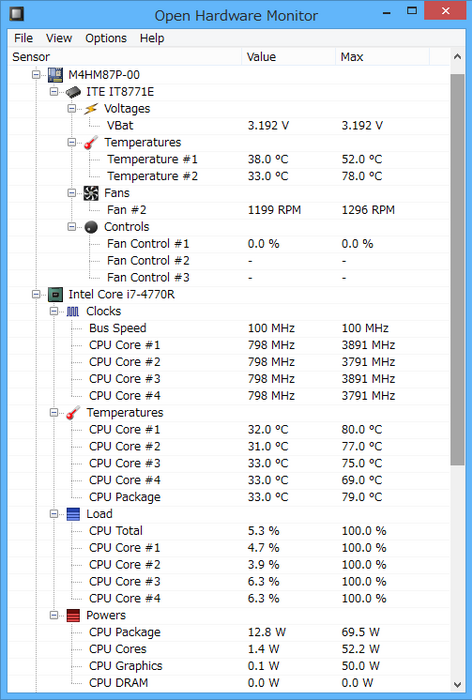Click the M4HM87P-00 motherboard icon
The width and height of the screenshot is (472, 700).
(55, 75)
